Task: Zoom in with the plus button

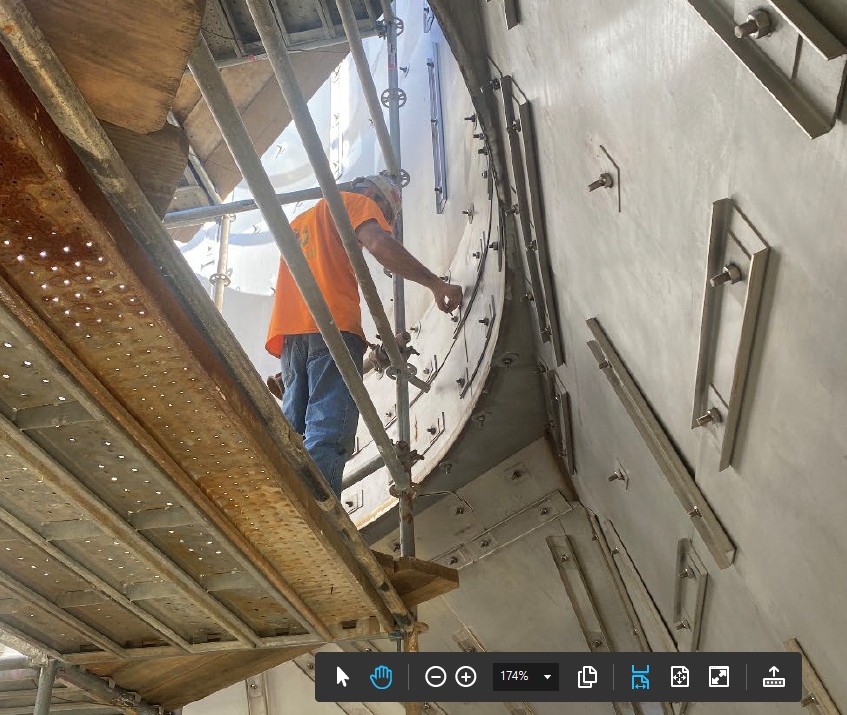Action: tap(466, 677)
